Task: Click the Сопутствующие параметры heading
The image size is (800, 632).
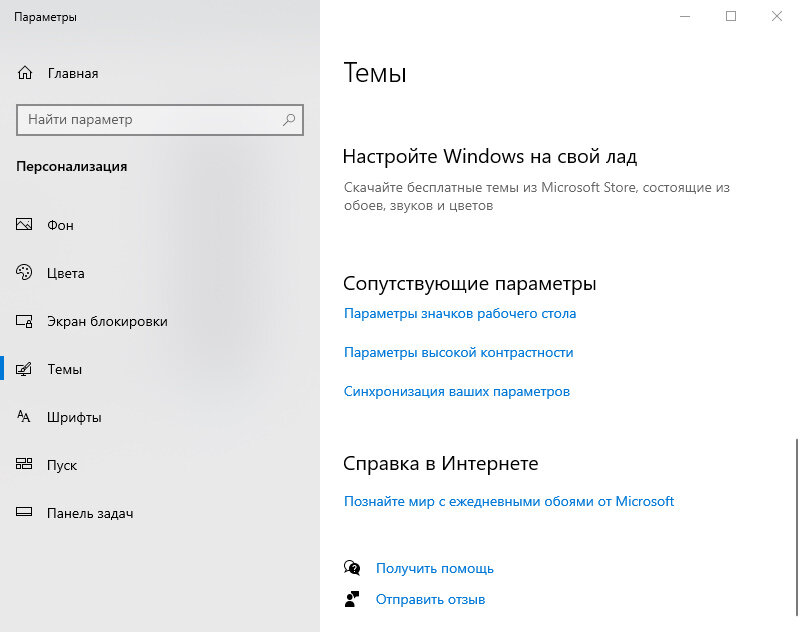Action: [x=469, y=284]
